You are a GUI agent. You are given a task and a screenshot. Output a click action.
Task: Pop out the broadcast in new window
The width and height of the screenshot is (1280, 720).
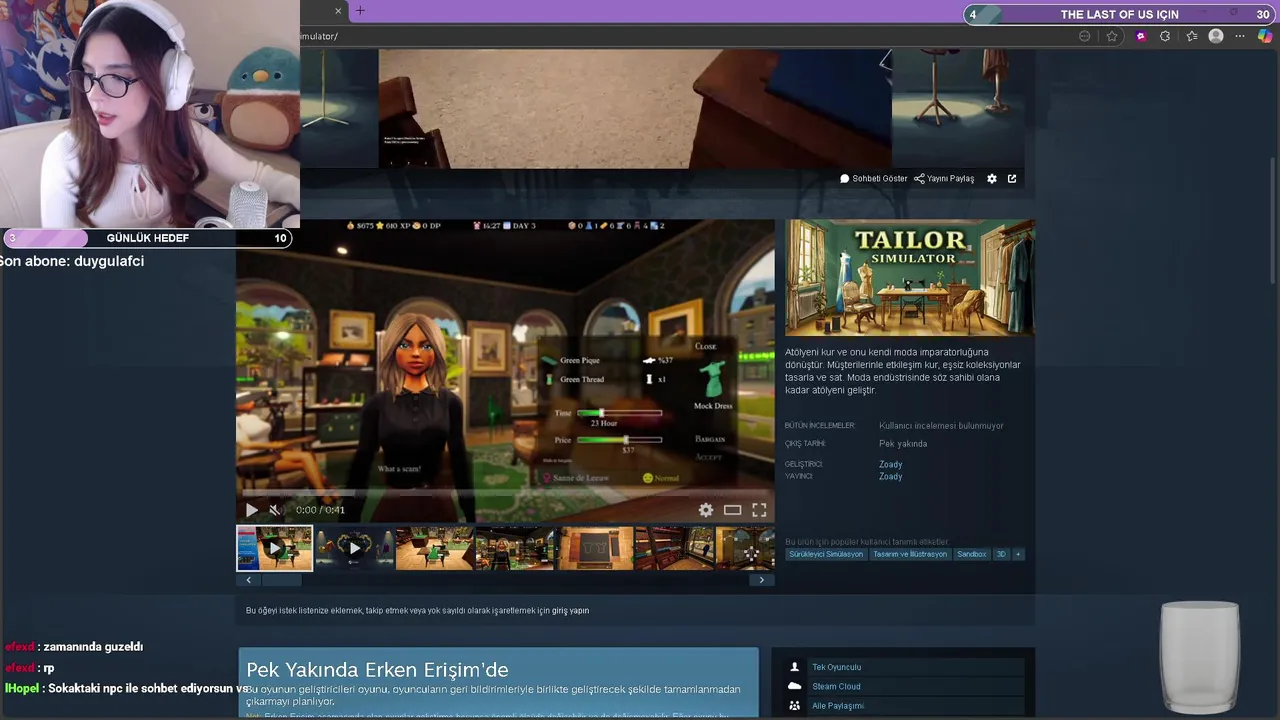1012,179
